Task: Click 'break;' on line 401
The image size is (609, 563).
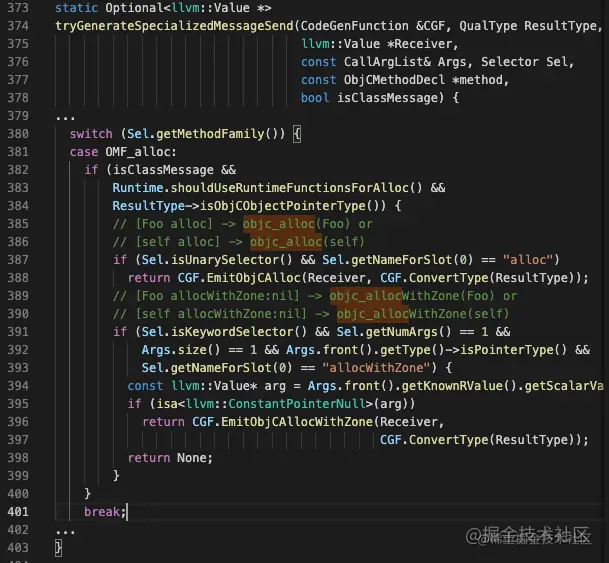Action: pos(105,512)
